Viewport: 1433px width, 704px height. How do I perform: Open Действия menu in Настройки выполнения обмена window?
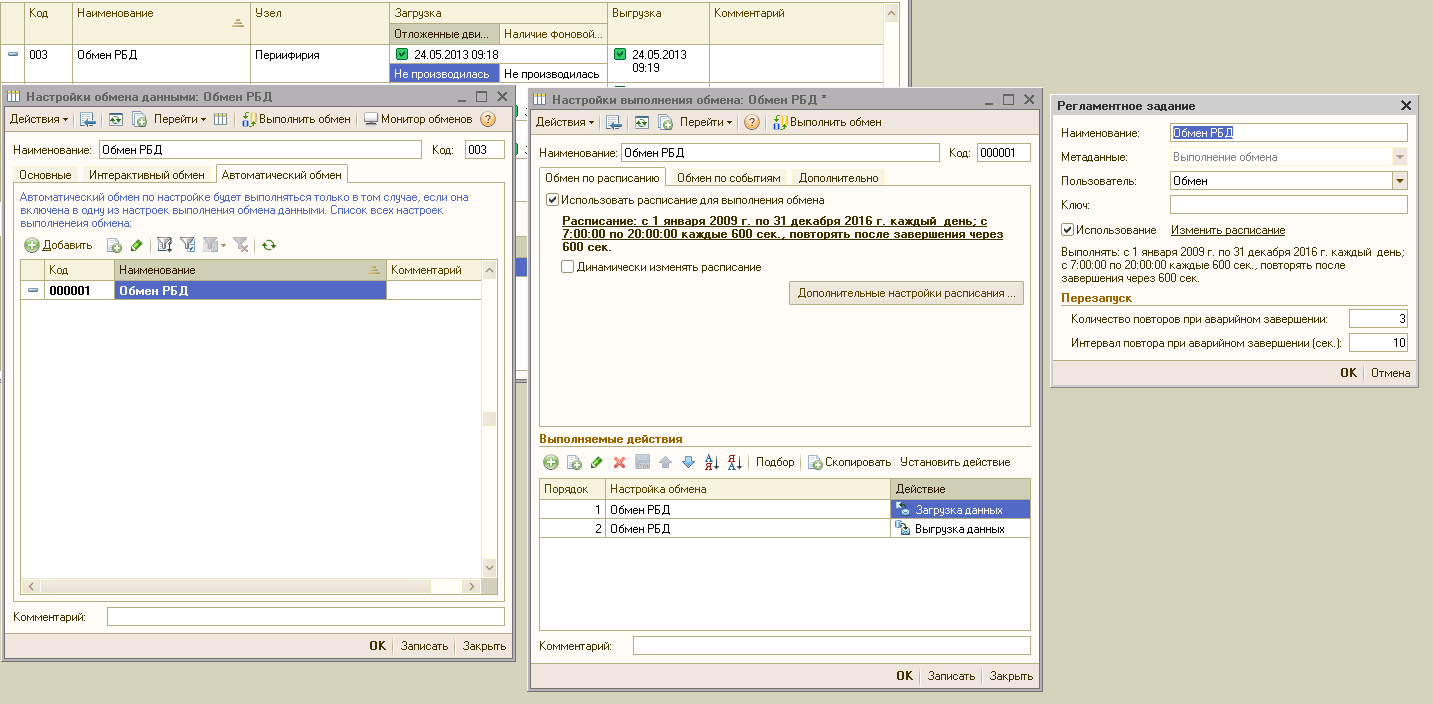(x=565, y=122)
